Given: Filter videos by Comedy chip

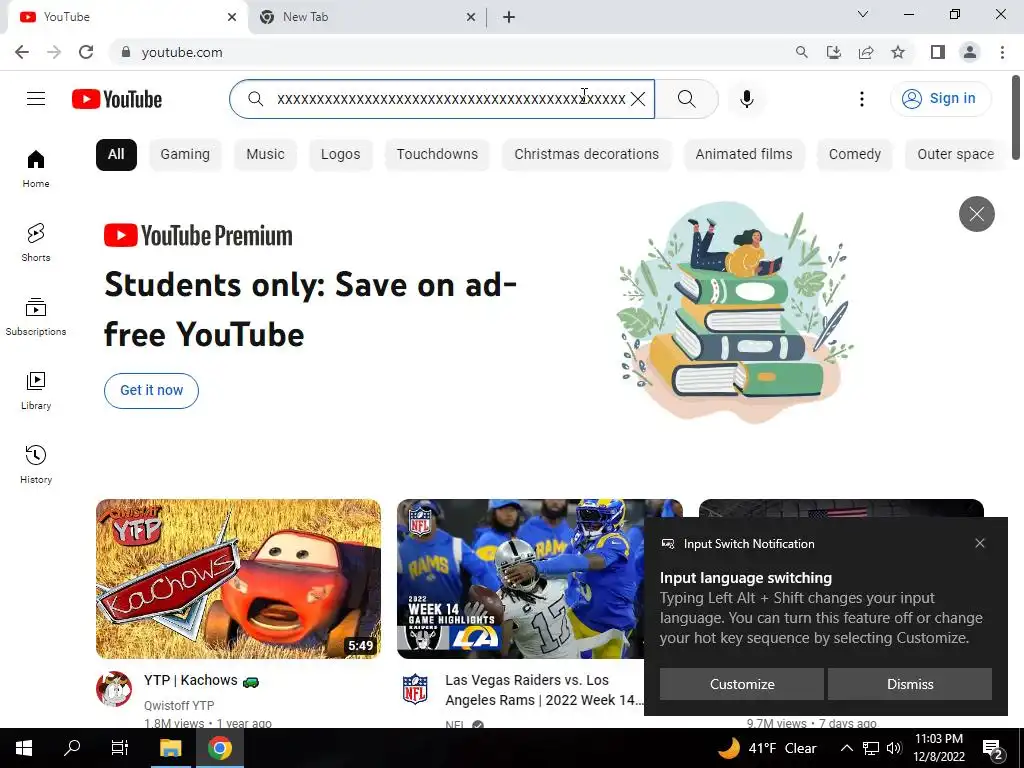Looking at the screenshot, I should [x=855, y=155].
